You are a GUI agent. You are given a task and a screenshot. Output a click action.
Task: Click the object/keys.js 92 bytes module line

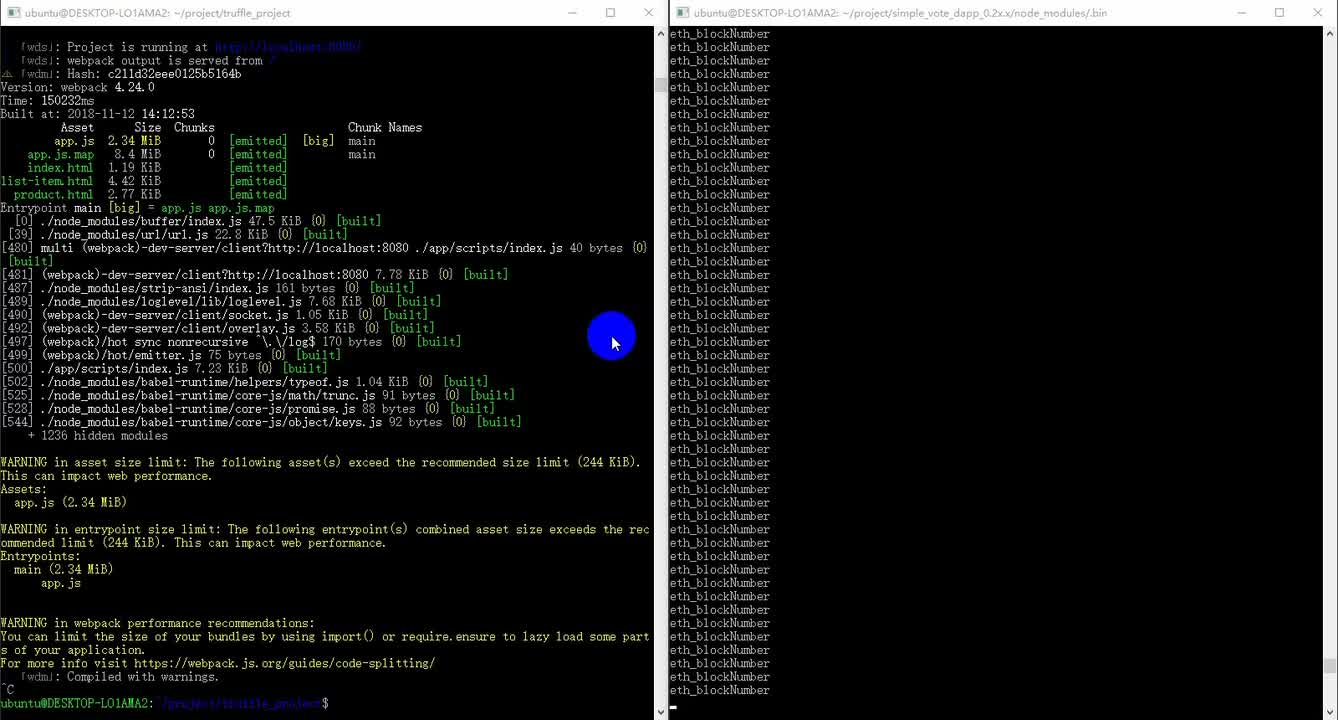click(261, 422)
